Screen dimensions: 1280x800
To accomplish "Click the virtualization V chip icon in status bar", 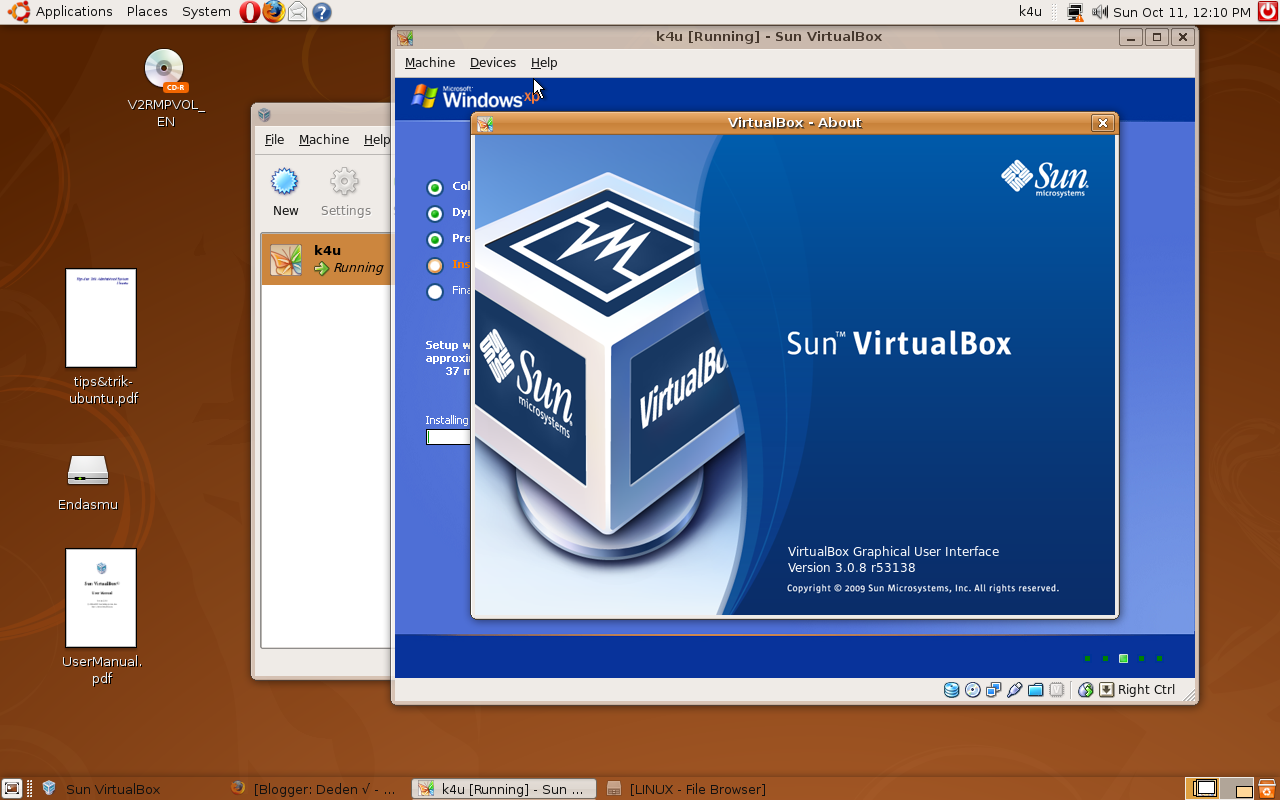I will coord(1056,690).
